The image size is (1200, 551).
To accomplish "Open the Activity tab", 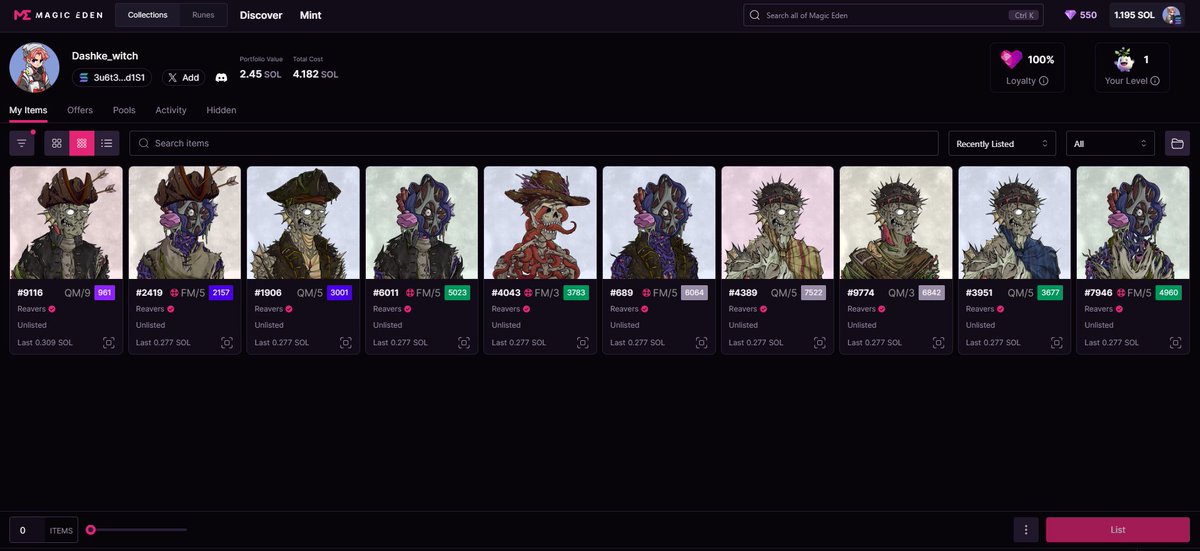I will click(x=171, y=110).
